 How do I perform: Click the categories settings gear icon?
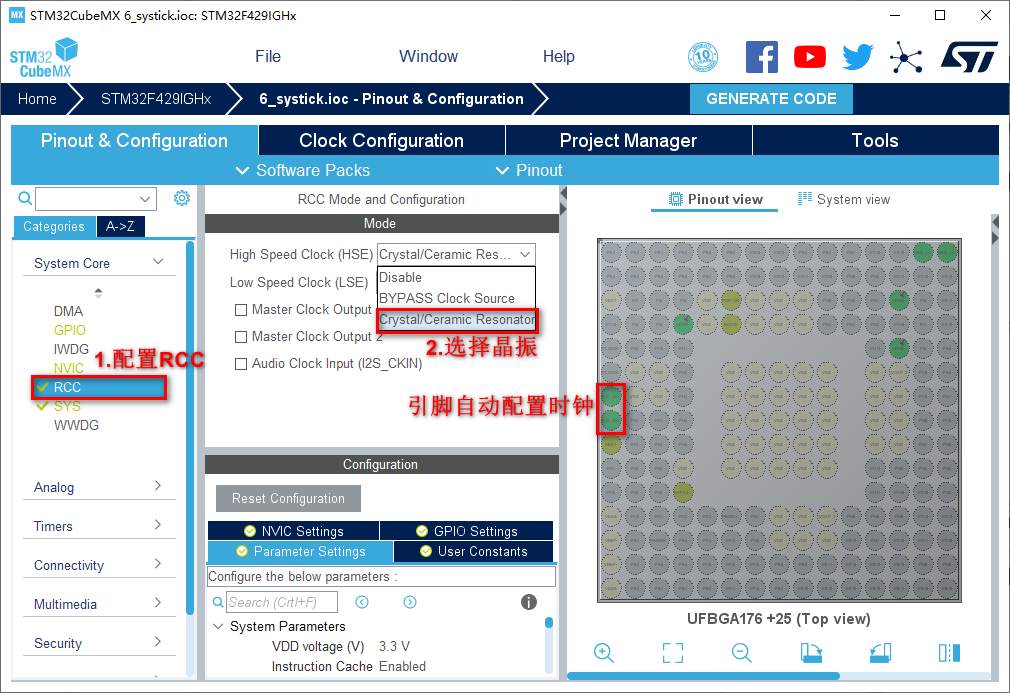(x=181, y=198)
